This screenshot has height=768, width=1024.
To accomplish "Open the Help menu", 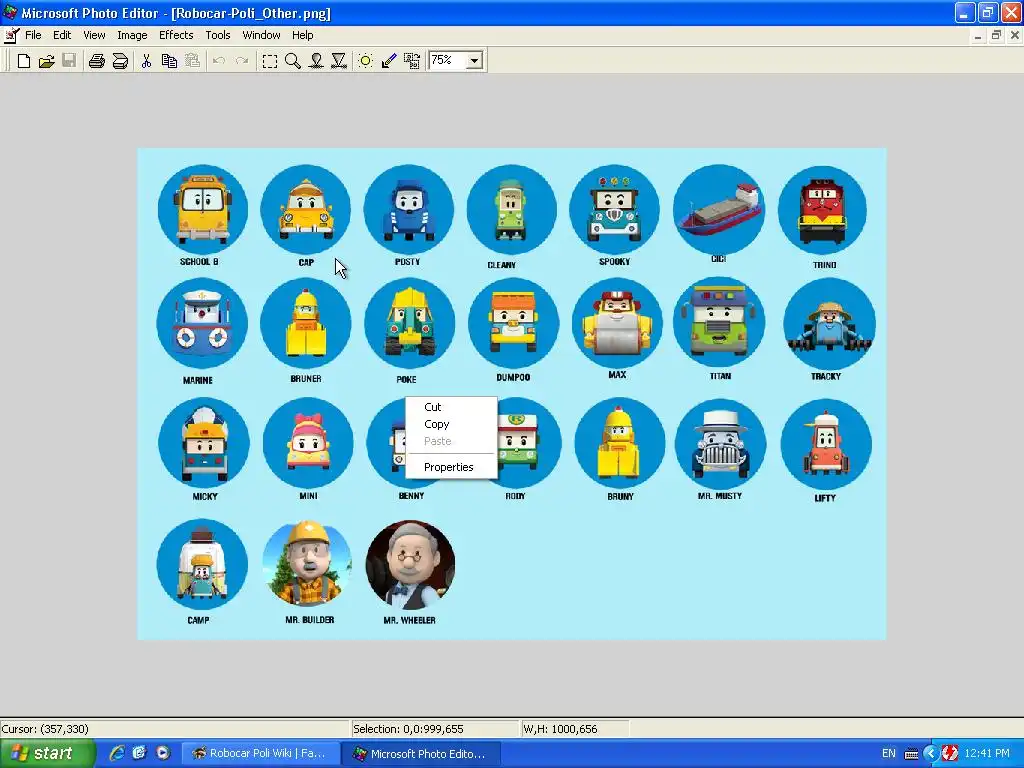I will point(302,35).
